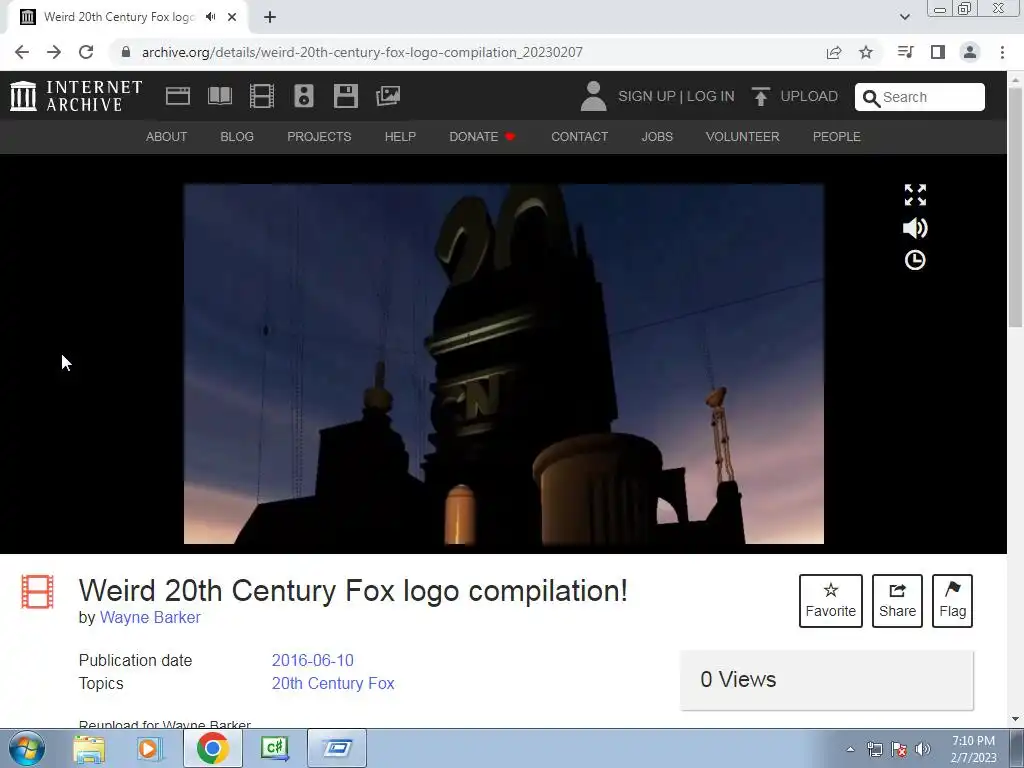Click the 0 Views stats box
Screen dimensions: 1024x768
point(827,680)
